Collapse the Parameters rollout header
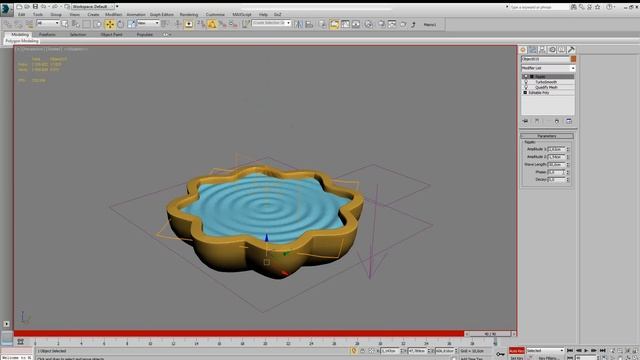640x360 pixels. coord(547,136)
